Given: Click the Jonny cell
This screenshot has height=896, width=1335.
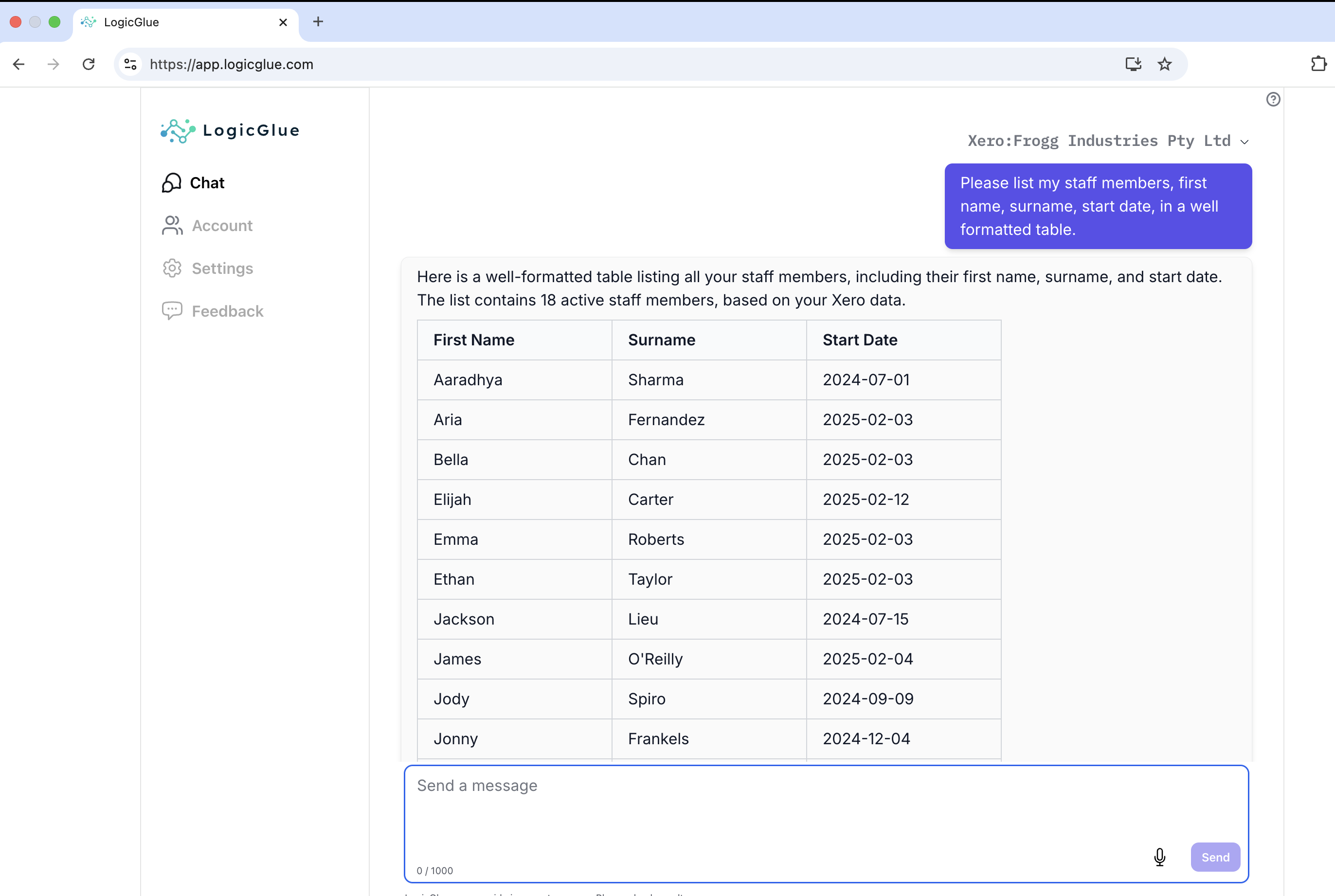Looking at the screenshot, I should tap(514, 739).
